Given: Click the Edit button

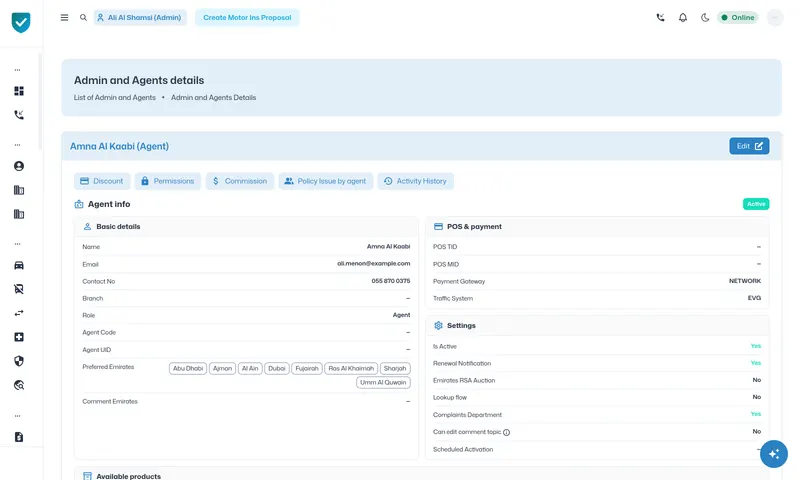Looking at the screenshot, I should click(x=749, y=146).
